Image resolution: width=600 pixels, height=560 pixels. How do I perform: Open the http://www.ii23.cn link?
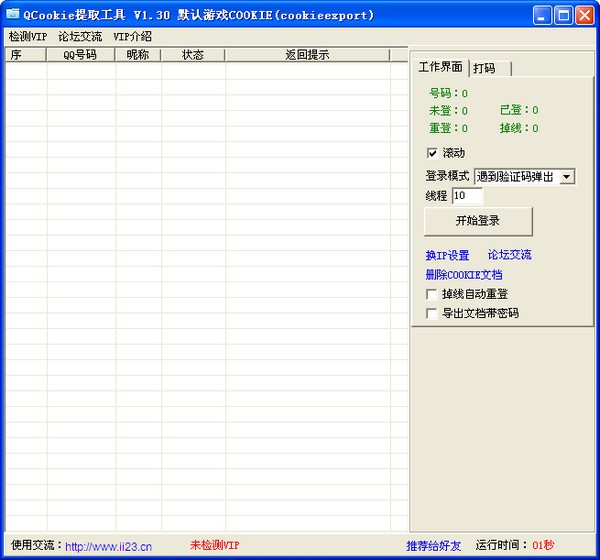pyautogui.click(x=108, y=546)
